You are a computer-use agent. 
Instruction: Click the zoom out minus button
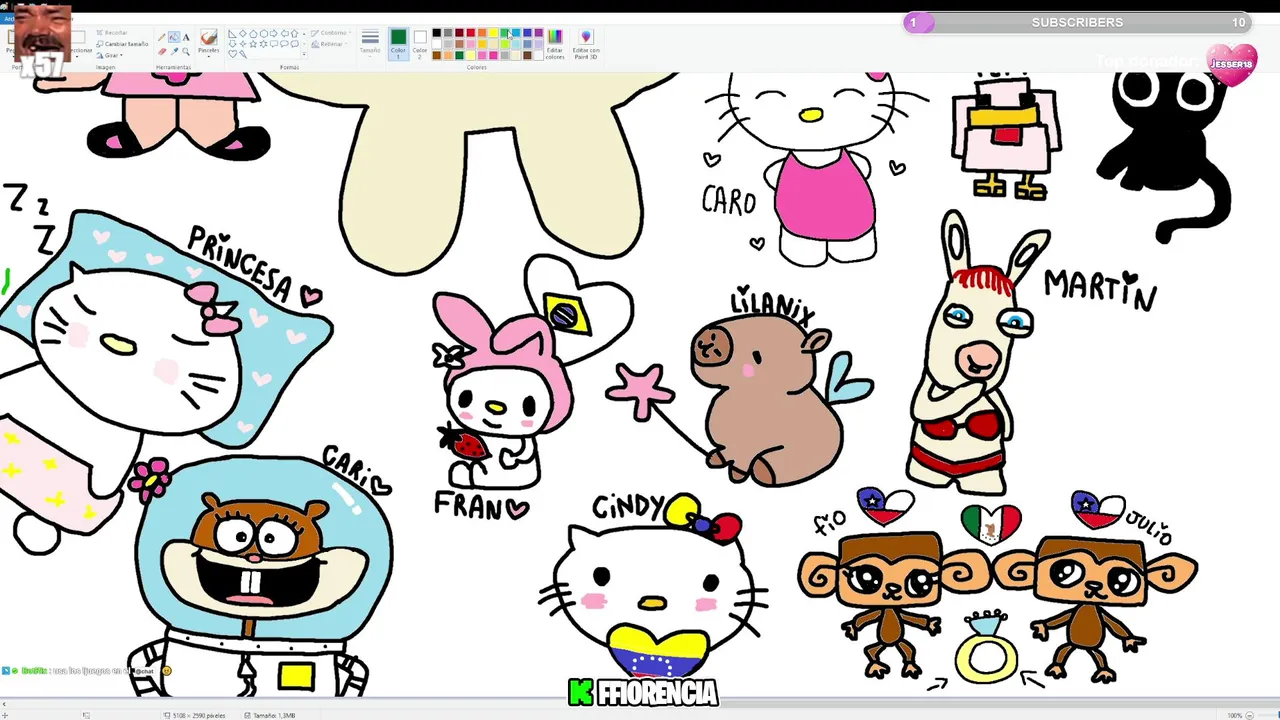point(1250,715)
